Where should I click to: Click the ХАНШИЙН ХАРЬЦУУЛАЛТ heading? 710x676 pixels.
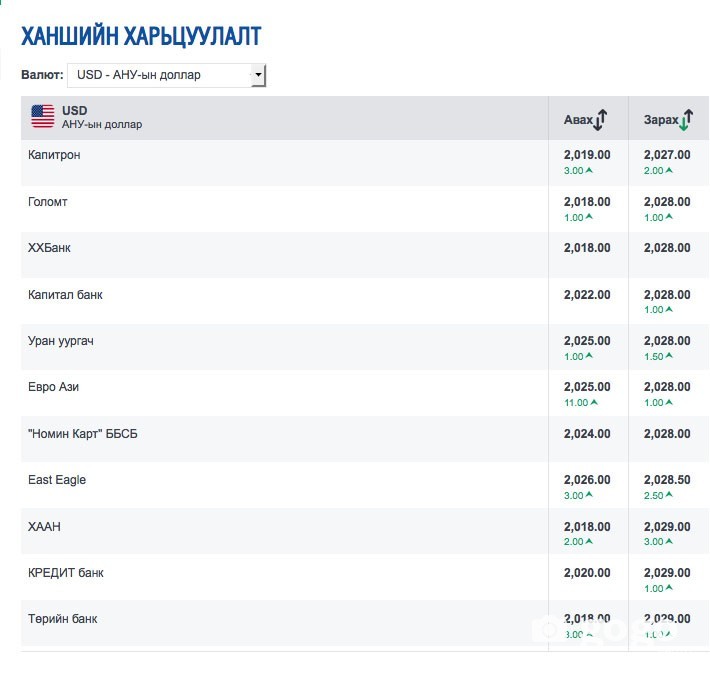click(x=141, y=36)
